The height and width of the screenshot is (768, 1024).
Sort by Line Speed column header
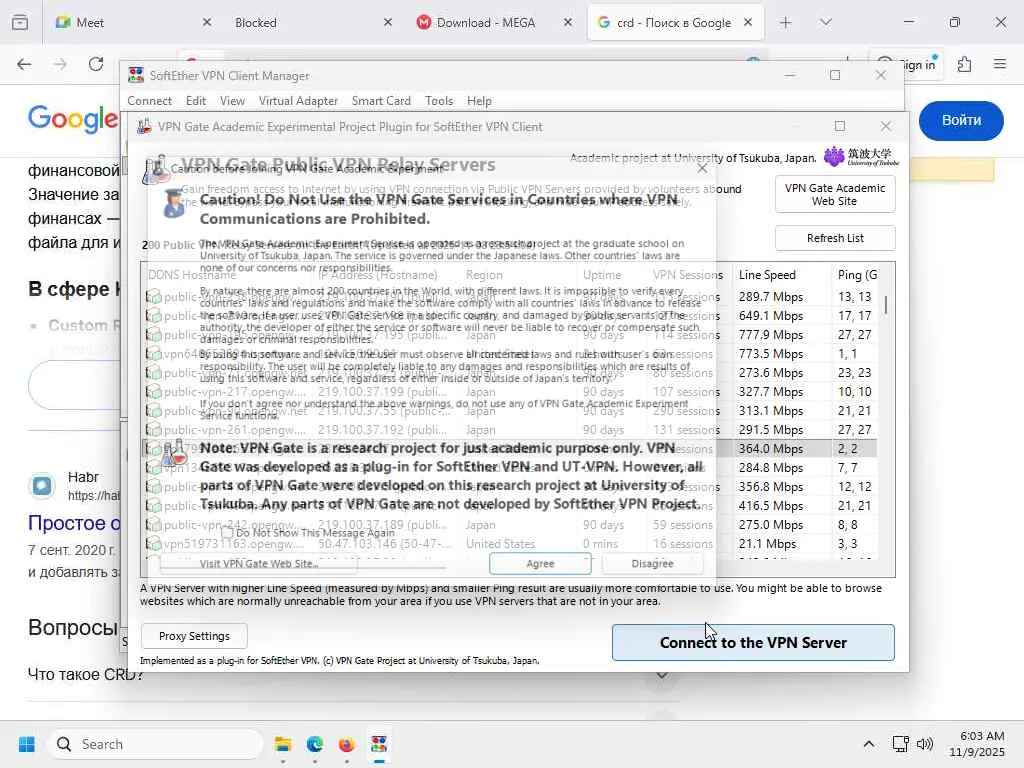click(781, 275)
